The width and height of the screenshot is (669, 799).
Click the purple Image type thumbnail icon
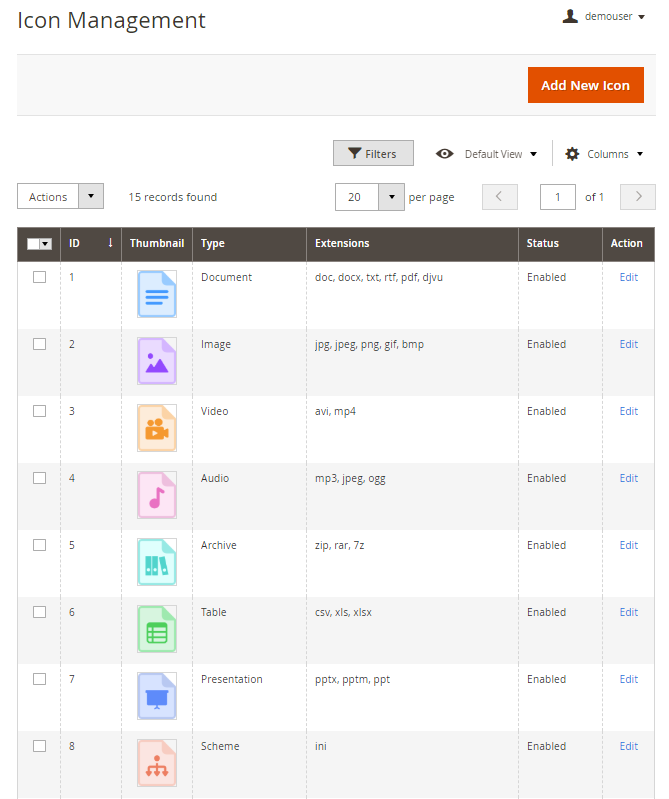pos(156,361)
